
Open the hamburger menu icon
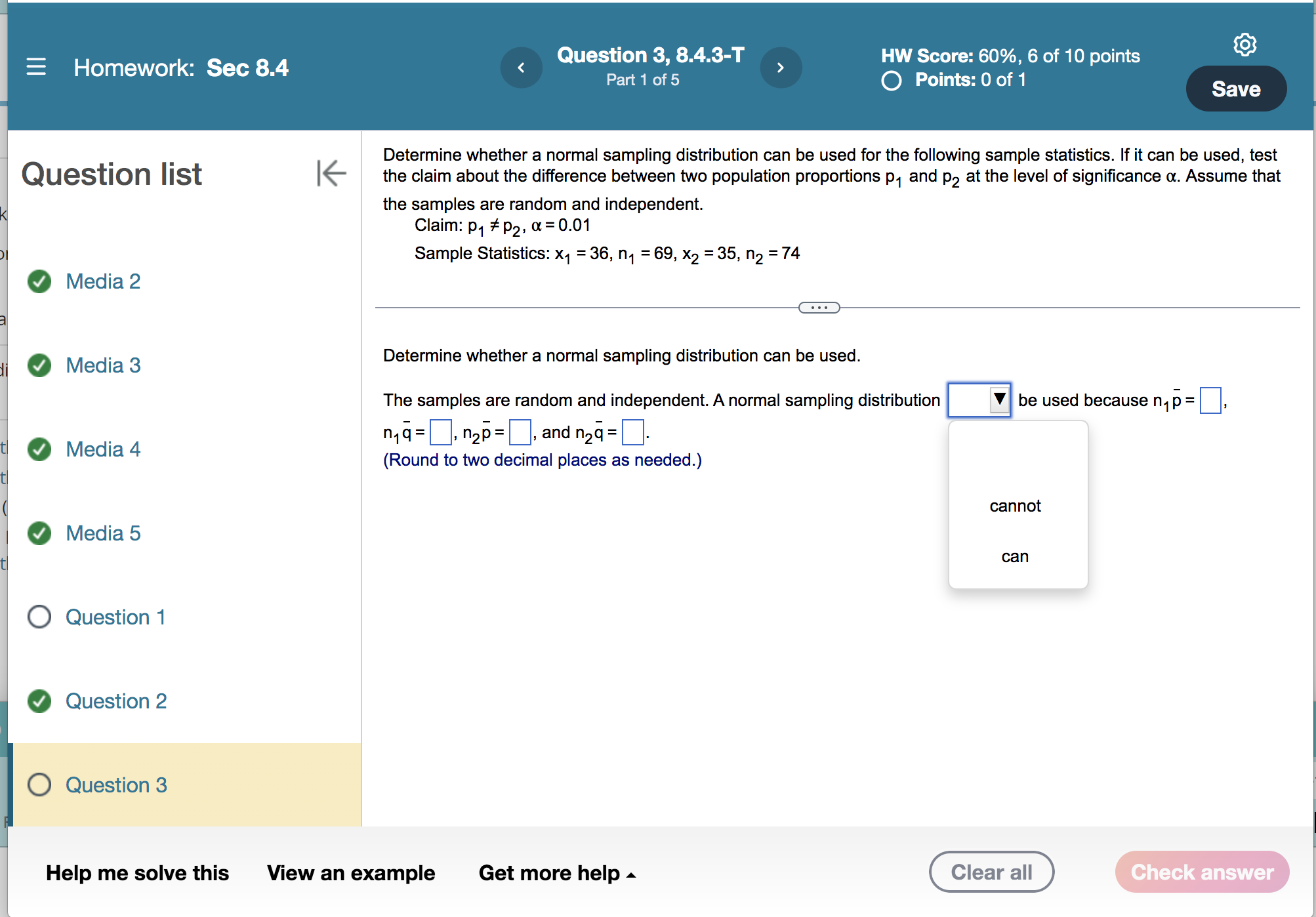36,67
